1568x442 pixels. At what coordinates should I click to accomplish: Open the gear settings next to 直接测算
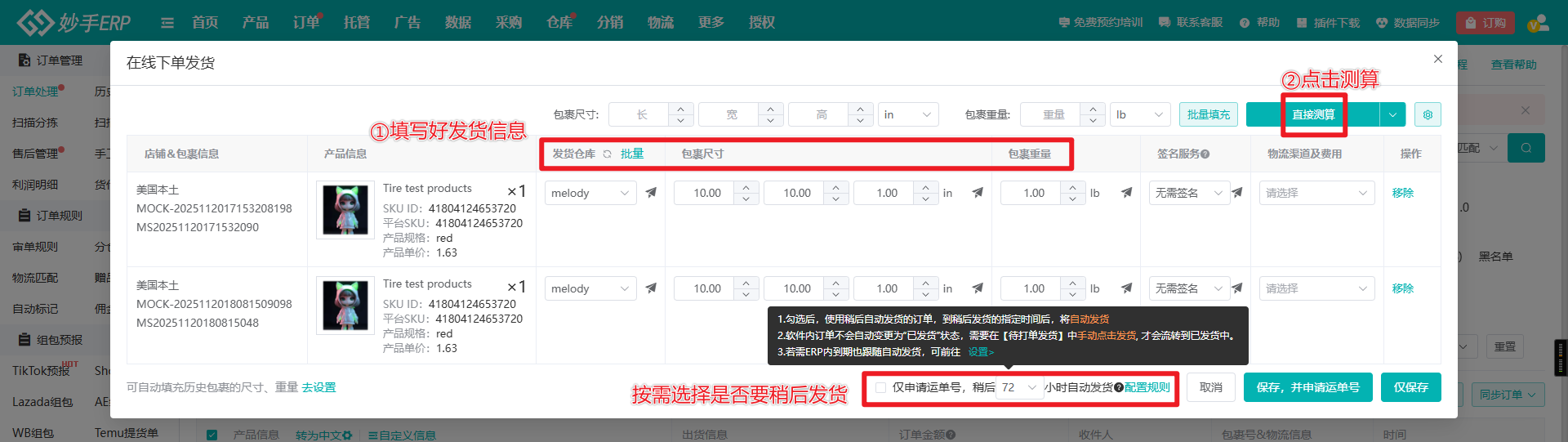(x=1428, y=114)
